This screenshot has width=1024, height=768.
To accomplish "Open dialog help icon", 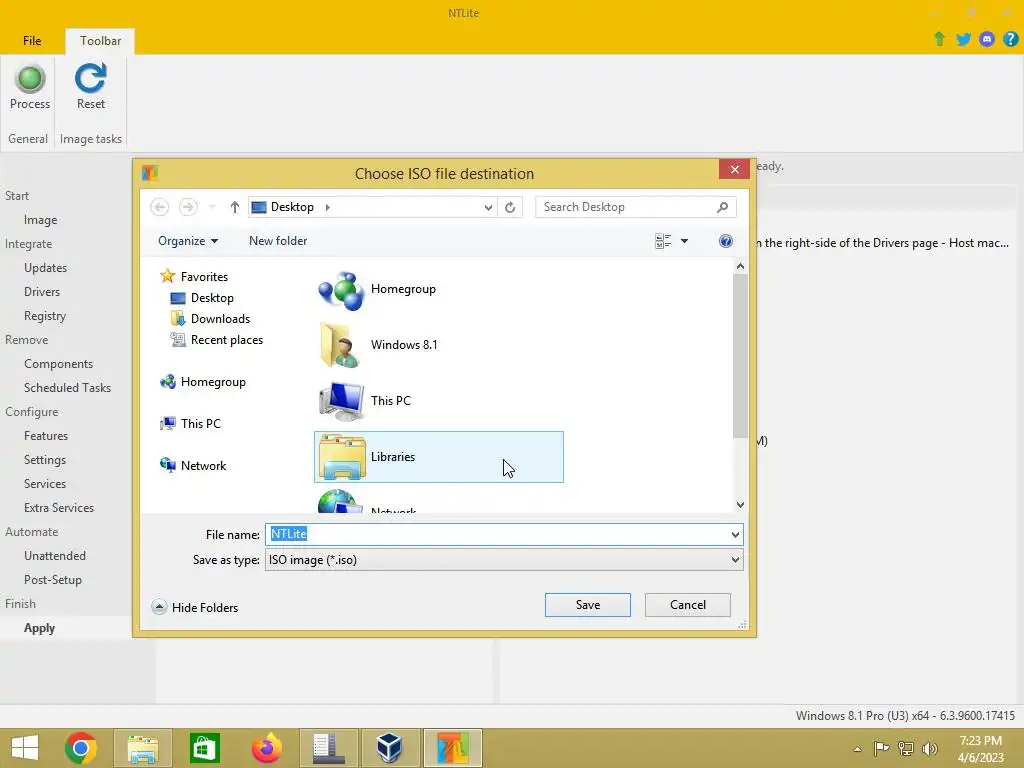I will click(726, 241).
